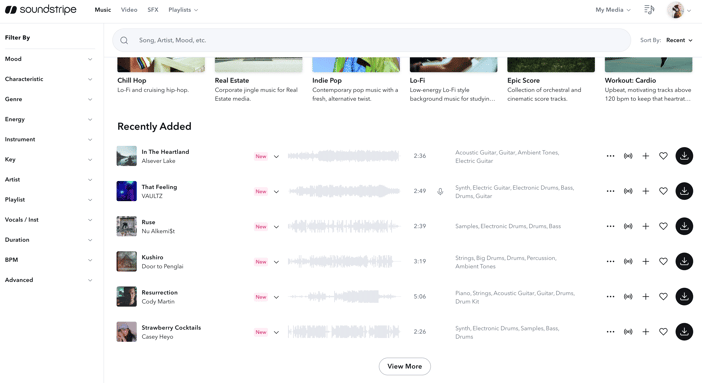
Task: Click the View More button
Action: pos(405,366)
